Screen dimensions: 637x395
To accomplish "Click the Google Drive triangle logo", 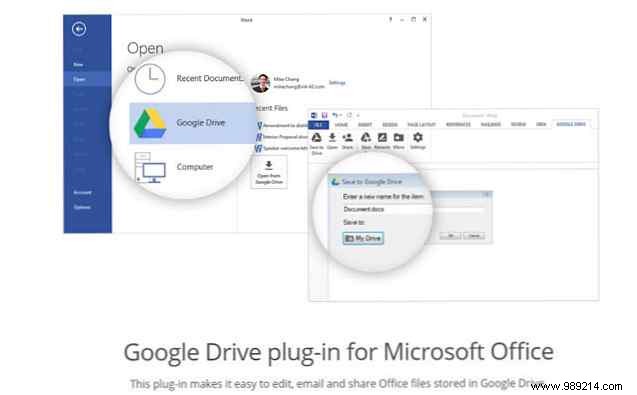I will (x=150, y=123).
